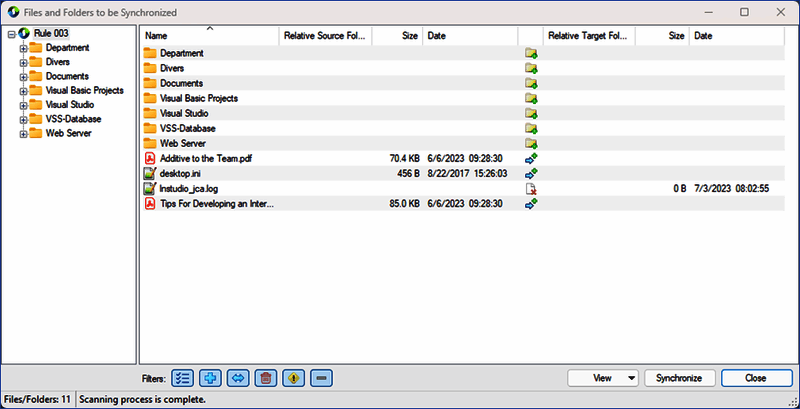Open the View dropdown button
Viewport: 800px width, 409px height.
point(603,378)
